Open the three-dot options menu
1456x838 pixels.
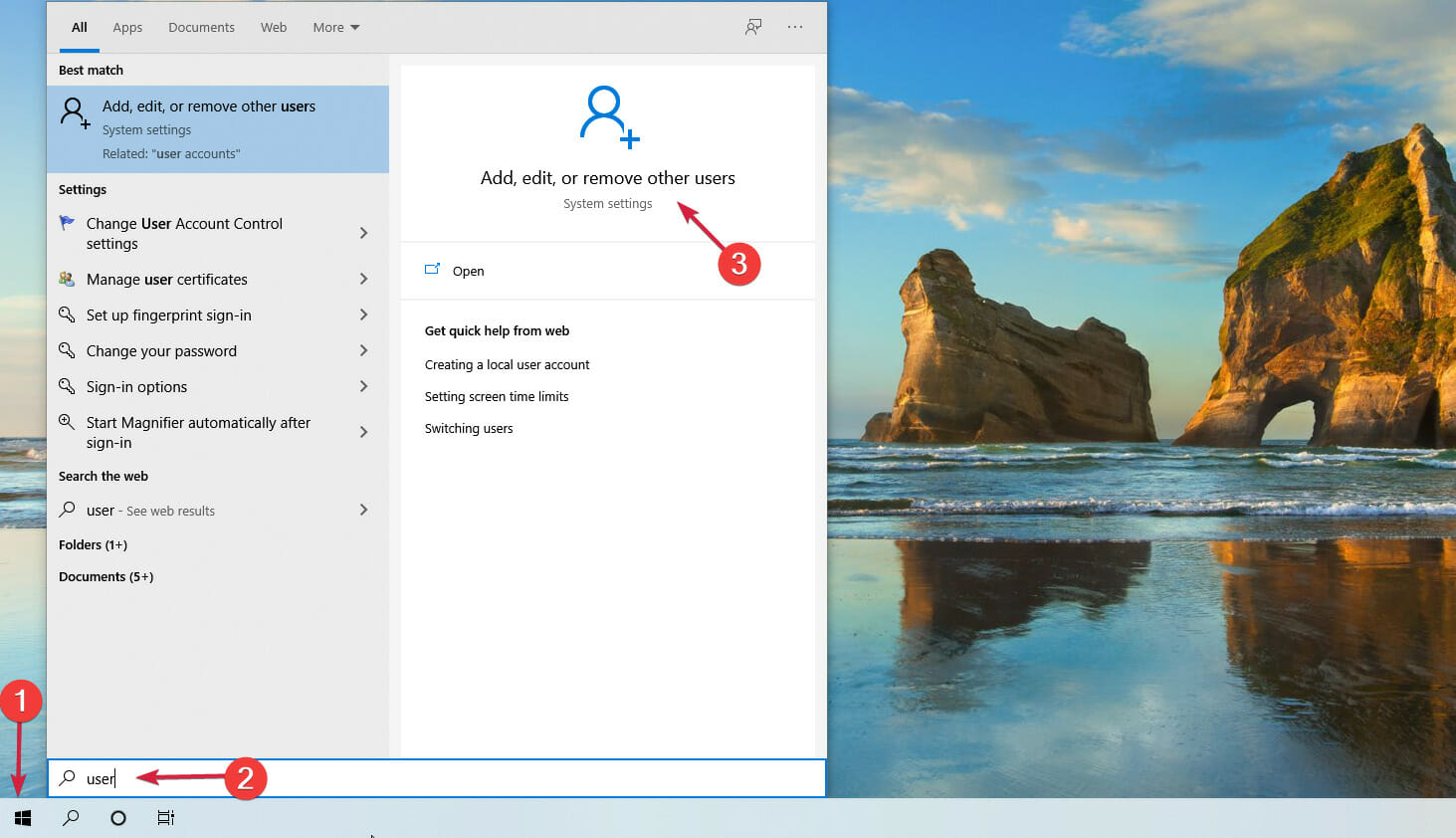794,27
